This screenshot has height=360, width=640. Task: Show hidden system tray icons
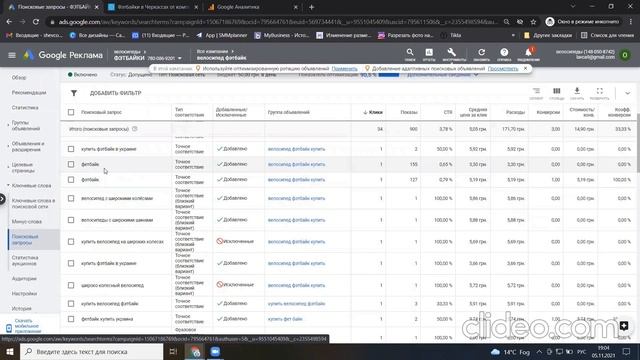pos(539,351)
